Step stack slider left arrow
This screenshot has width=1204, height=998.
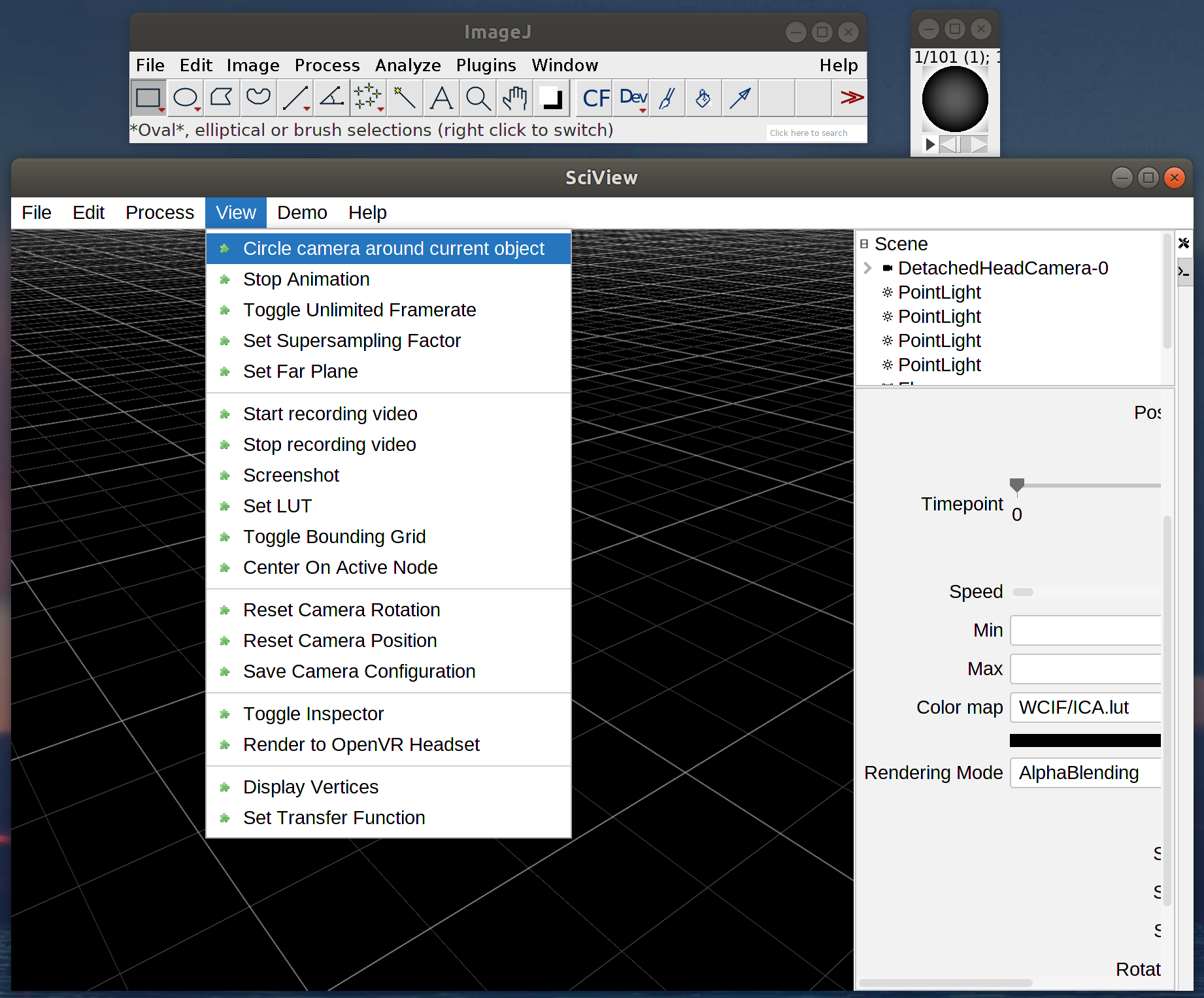pyautogui.click(x=948, y=144)
